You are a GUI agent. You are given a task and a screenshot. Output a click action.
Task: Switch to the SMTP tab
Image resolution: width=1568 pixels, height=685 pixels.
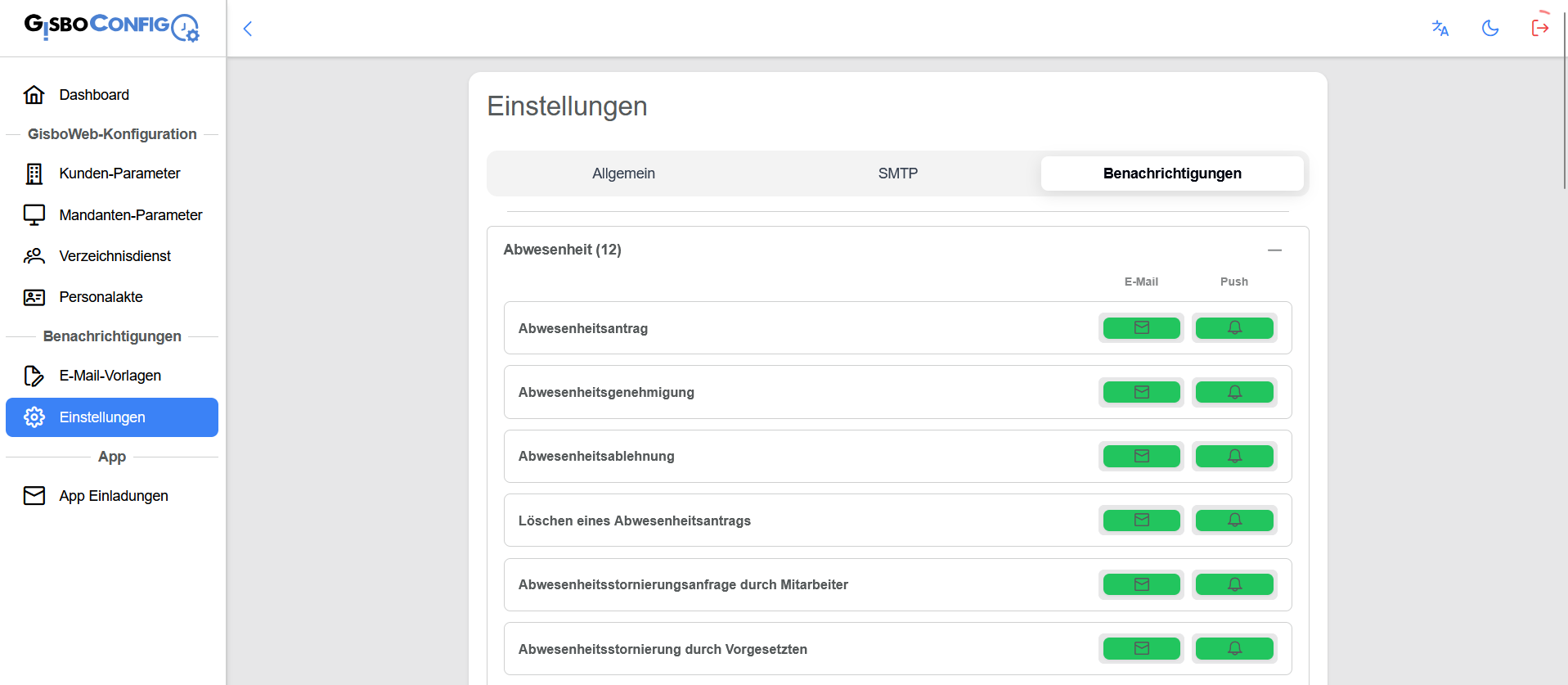[x=898, y=174]
